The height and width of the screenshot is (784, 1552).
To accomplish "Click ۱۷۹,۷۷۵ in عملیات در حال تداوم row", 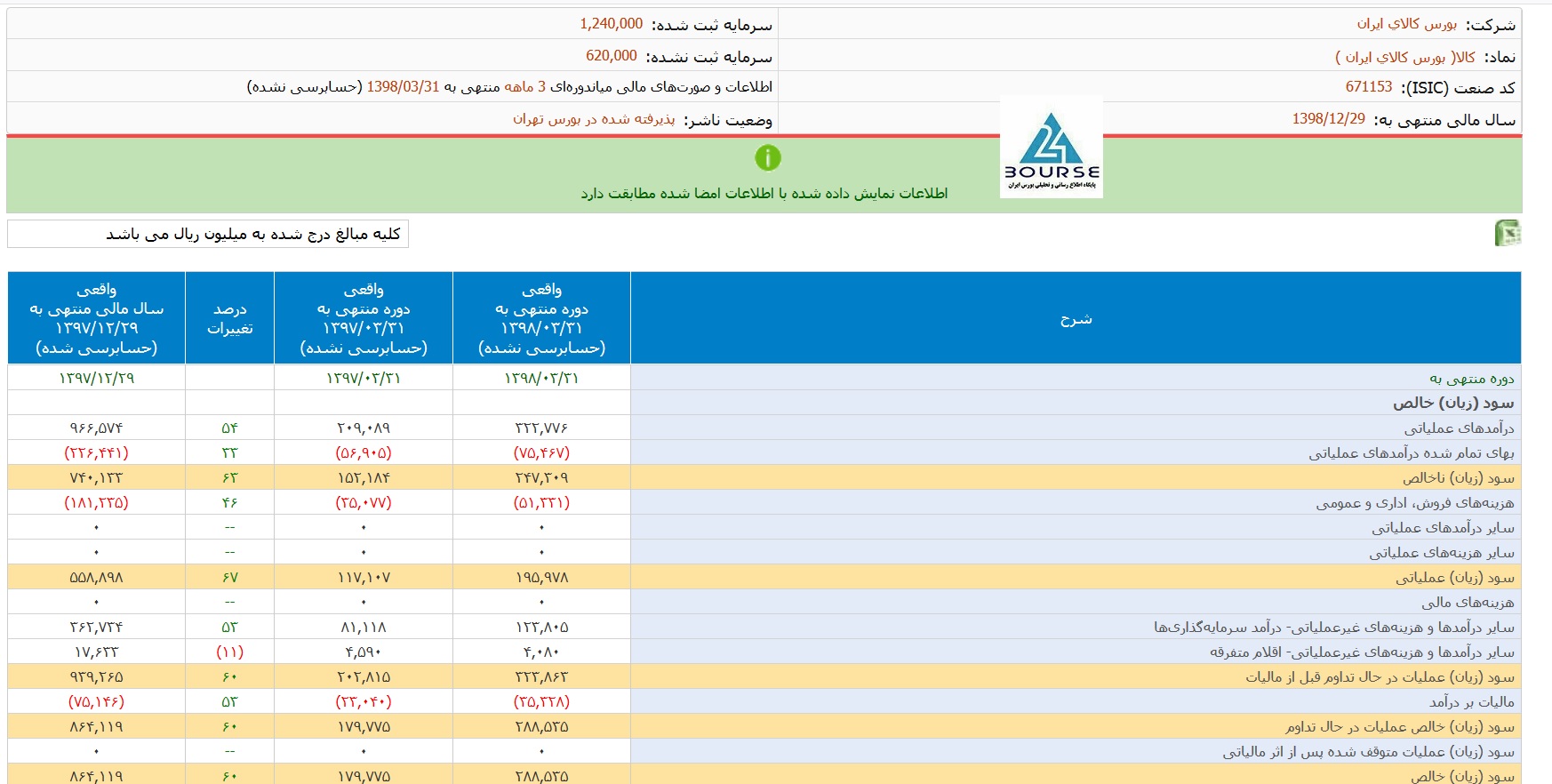I will (x=364, y=727).
